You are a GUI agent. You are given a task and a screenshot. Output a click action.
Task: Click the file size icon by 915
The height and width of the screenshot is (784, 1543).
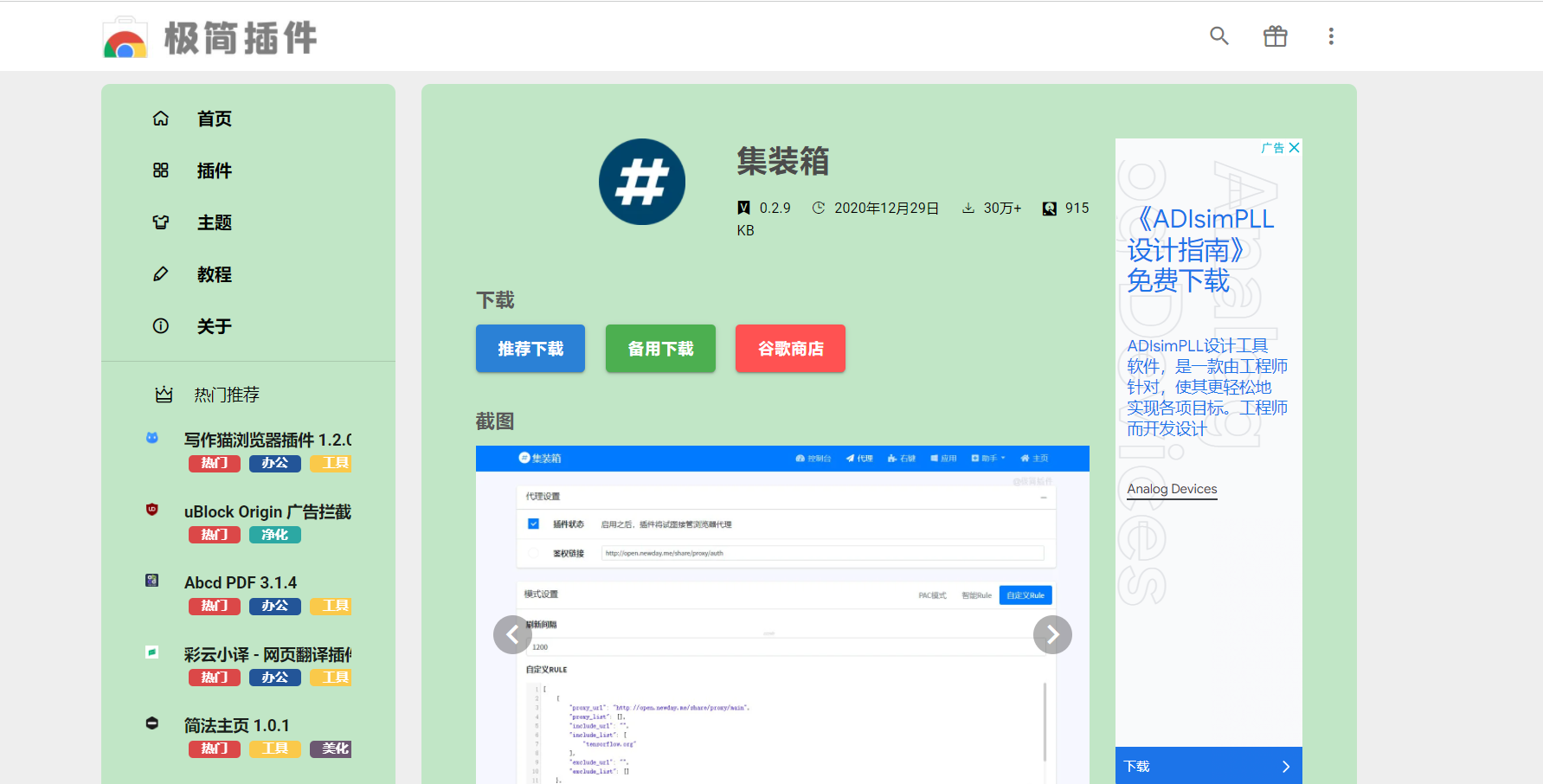tap(1050, 208)
